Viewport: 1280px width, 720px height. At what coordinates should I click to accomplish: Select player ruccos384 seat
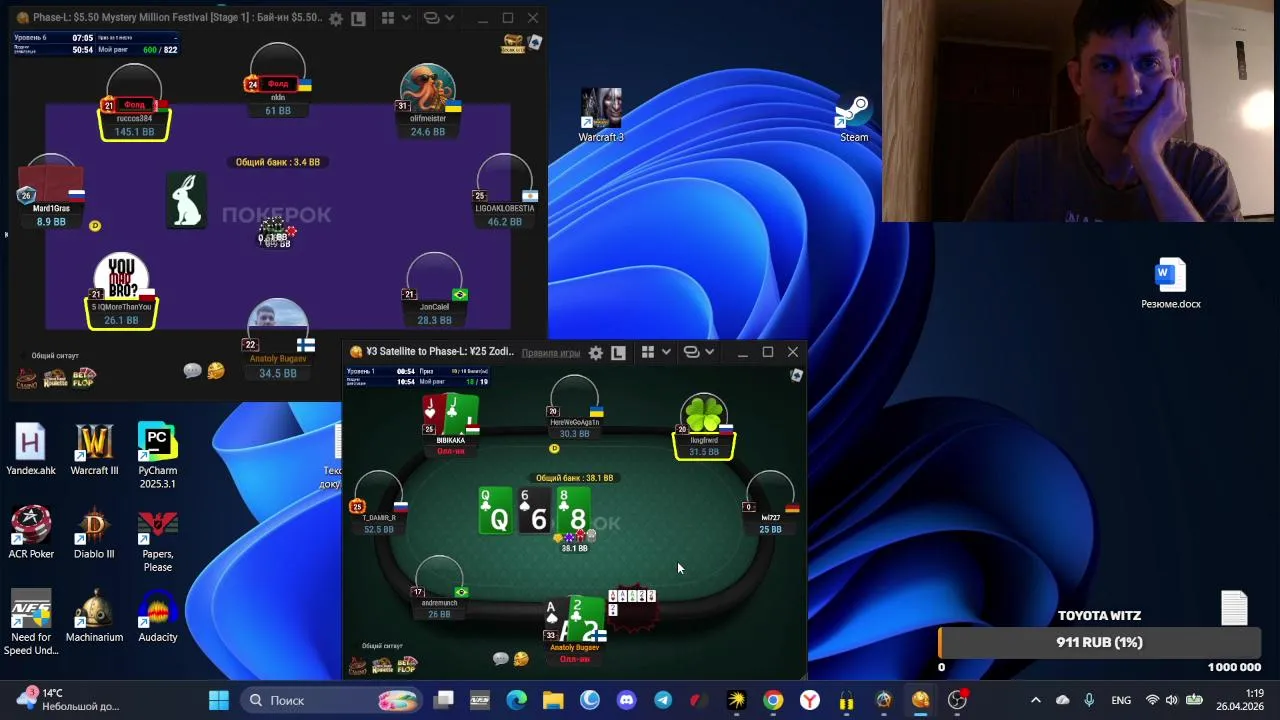(x=134, y=102)
